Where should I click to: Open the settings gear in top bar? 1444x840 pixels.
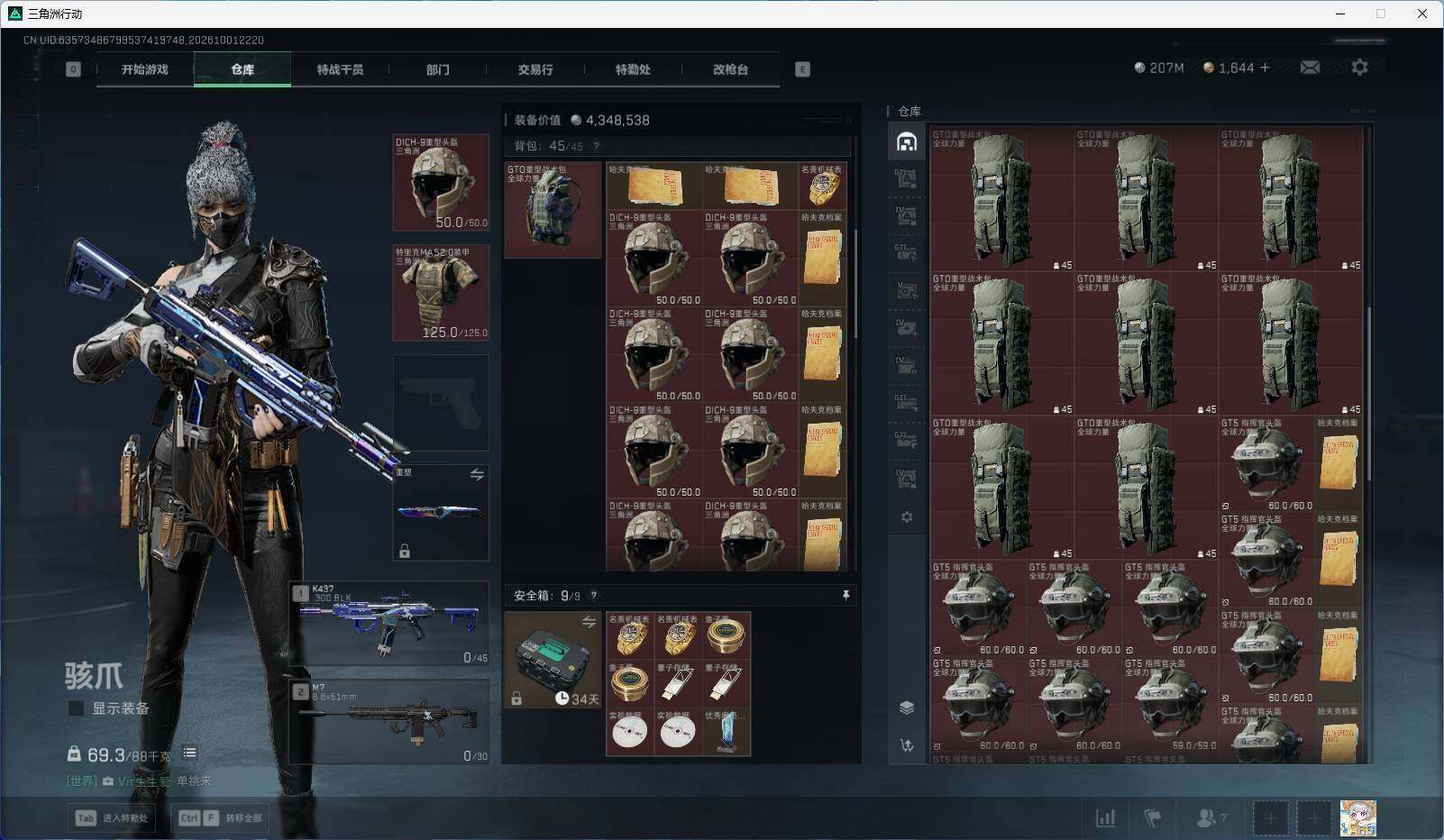1359,68
